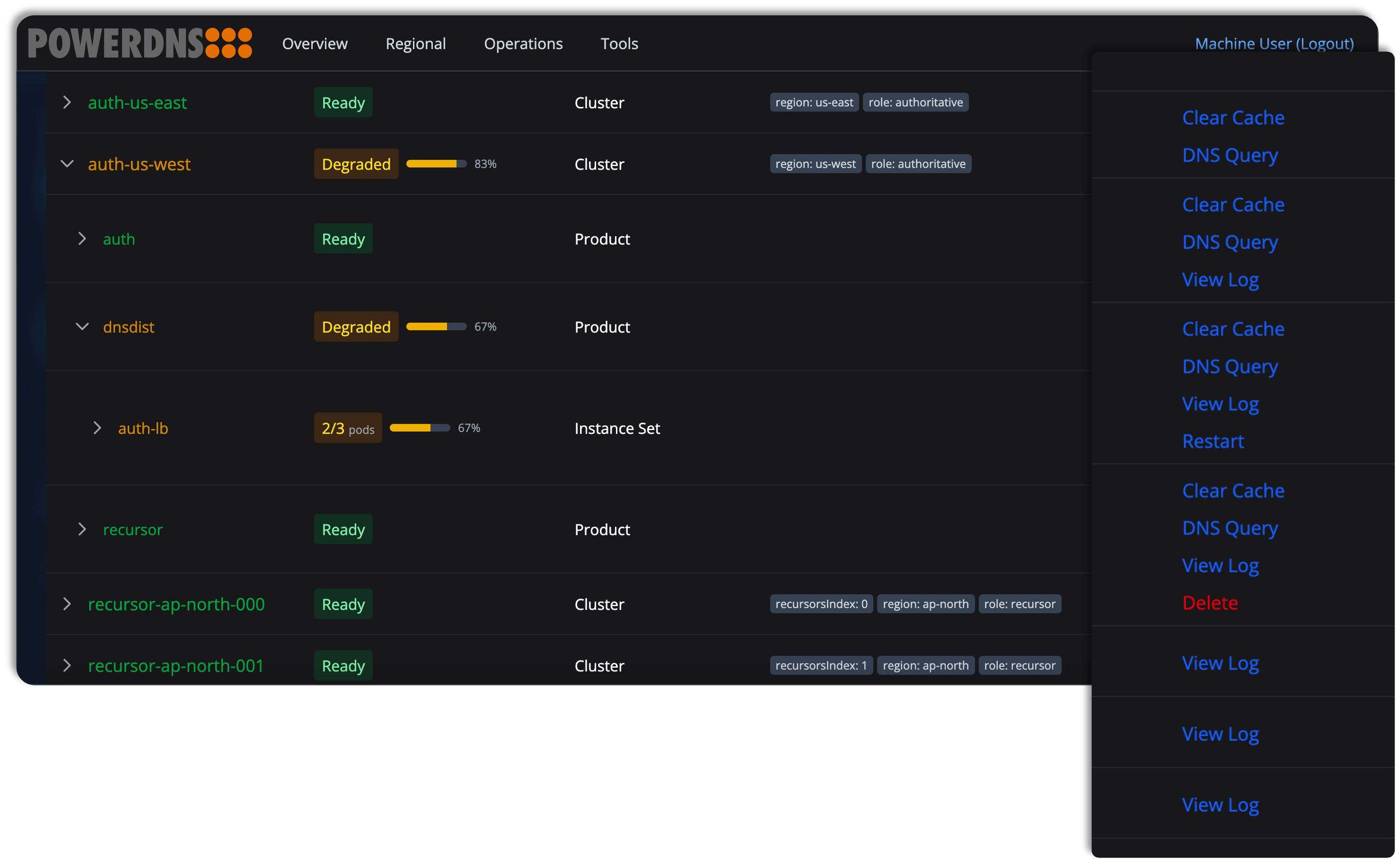Open the Operations menu
Image resolution: width=1400 pixels, height=864 pixels.
523,43
